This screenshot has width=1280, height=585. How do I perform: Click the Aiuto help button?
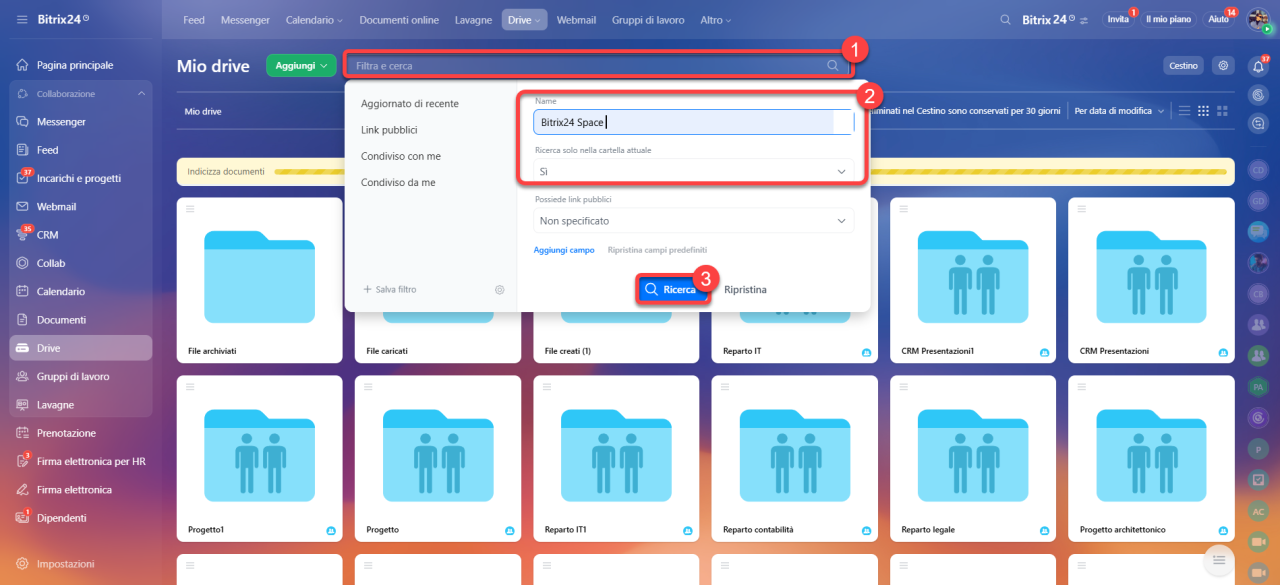point(1219,20)
